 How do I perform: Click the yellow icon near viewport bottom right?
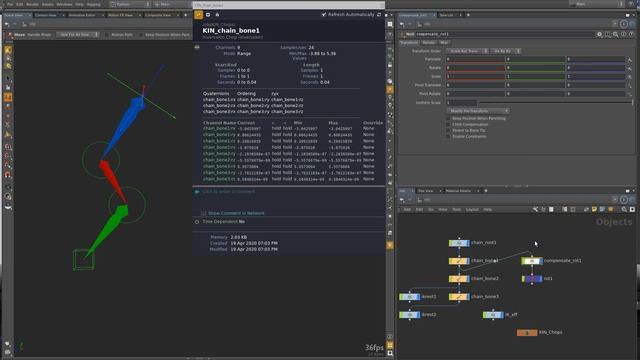tap(390, 345)
